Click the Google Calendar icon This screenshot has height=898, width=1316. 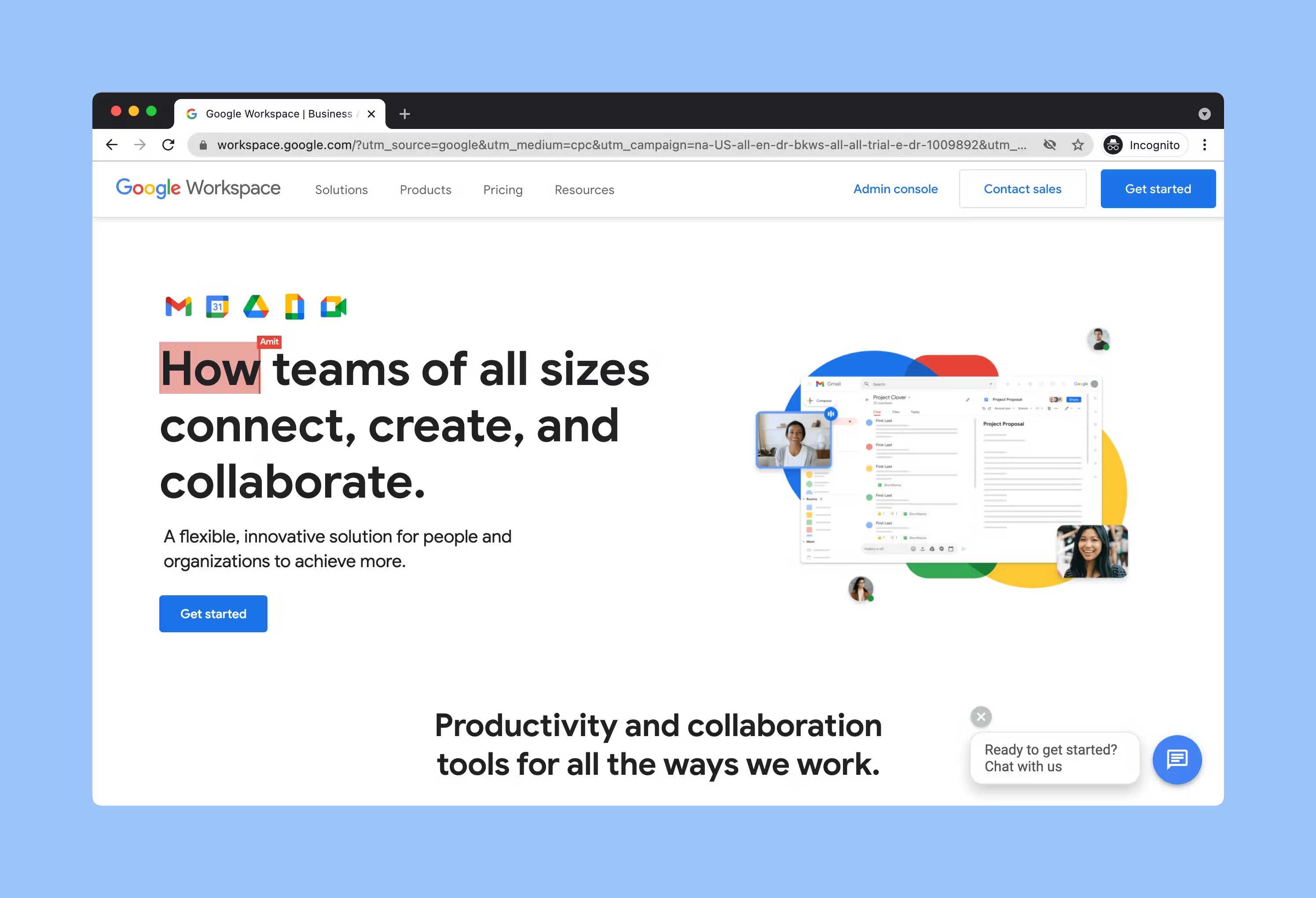tap(218, 307)
